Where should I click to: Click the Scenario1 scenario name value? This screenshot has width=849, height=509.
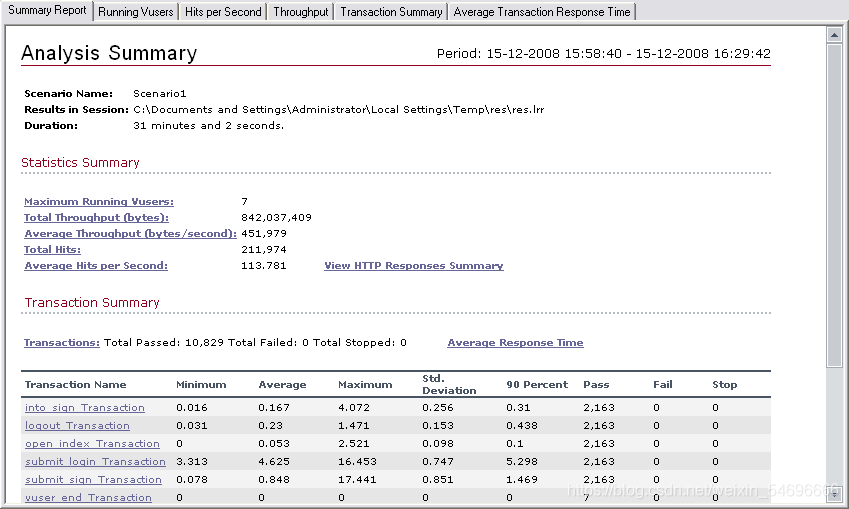click(160, 94)
